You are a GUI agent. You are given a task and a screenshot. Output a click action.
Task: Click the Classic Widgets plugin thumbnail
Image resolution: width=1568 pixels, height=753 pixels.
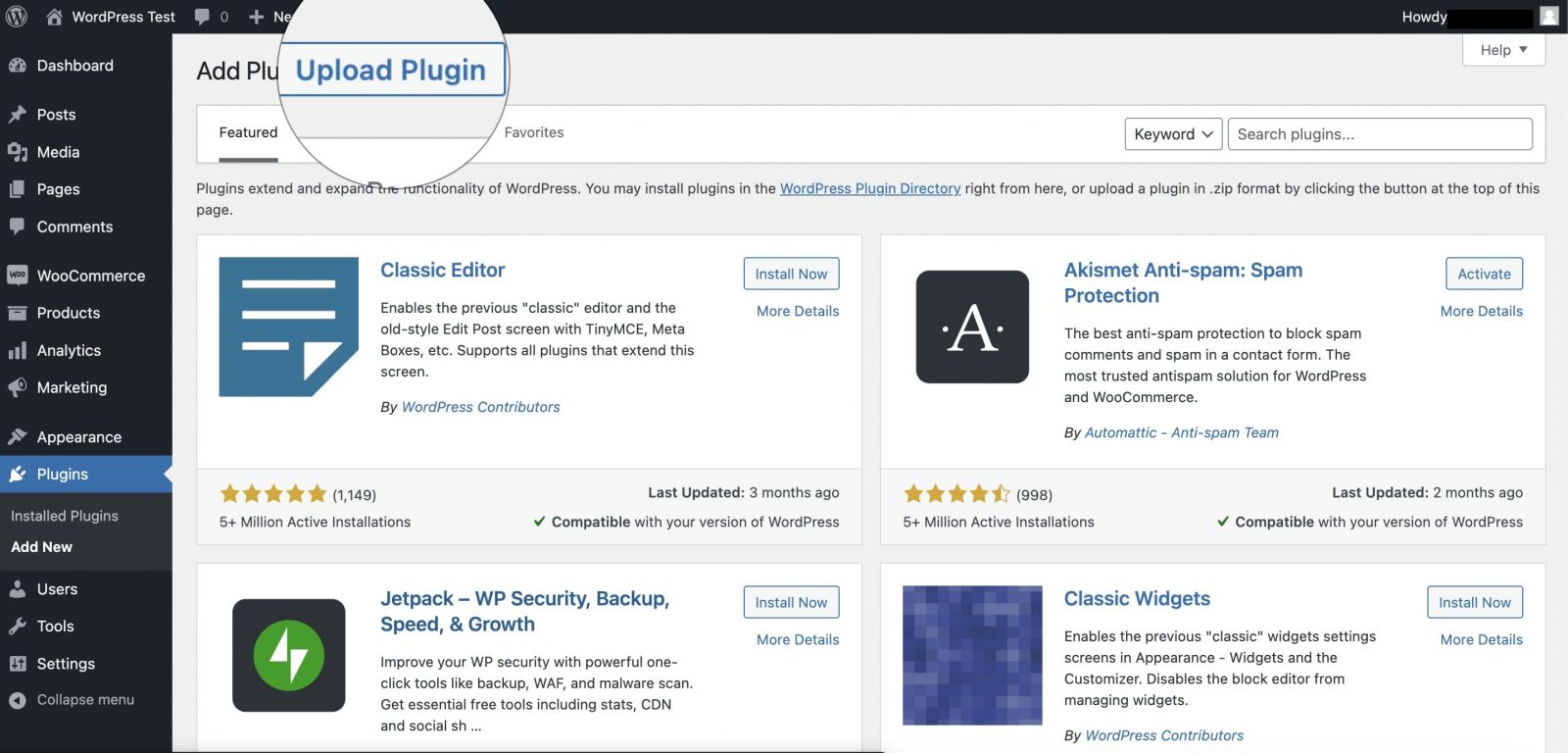(972, 655)
